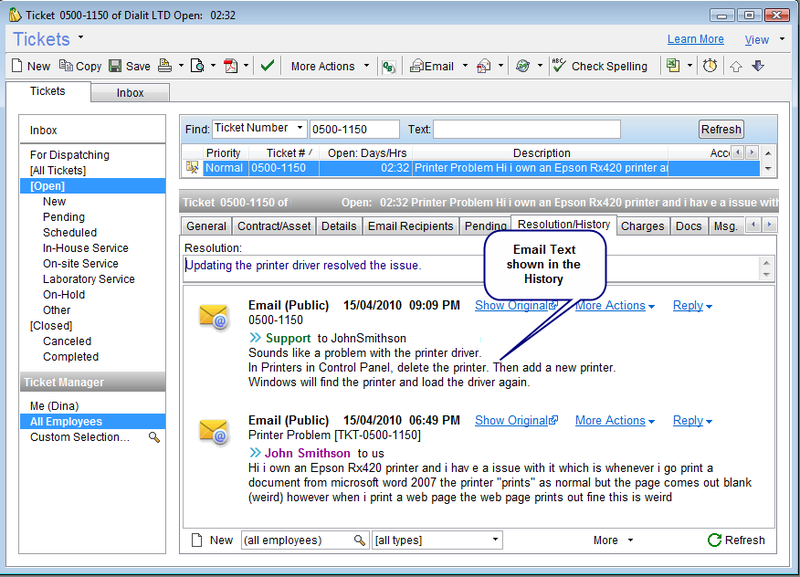Select Pending in the ticket status tree
The width and height of the screenshot is (800, 577).
(x=63, y=217)
